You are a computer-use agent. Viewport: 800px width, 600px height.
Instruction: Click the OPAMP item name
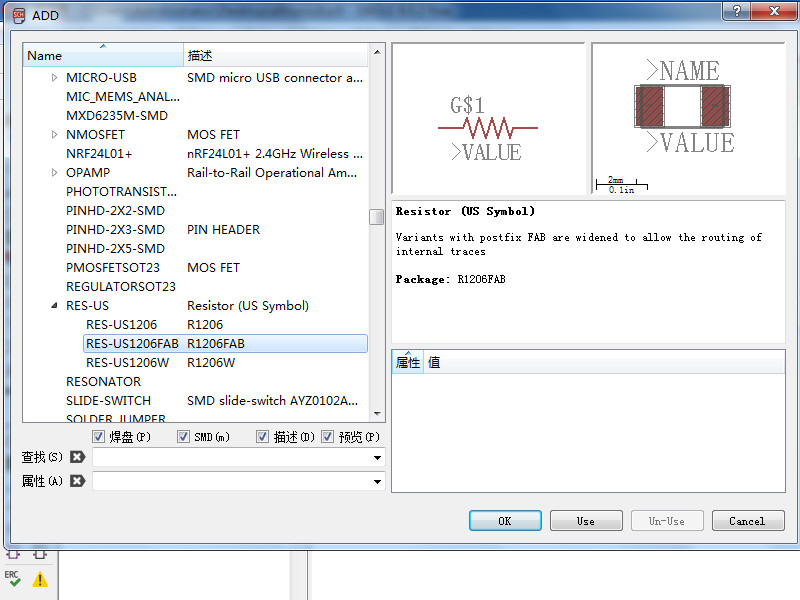coord(88,172)
